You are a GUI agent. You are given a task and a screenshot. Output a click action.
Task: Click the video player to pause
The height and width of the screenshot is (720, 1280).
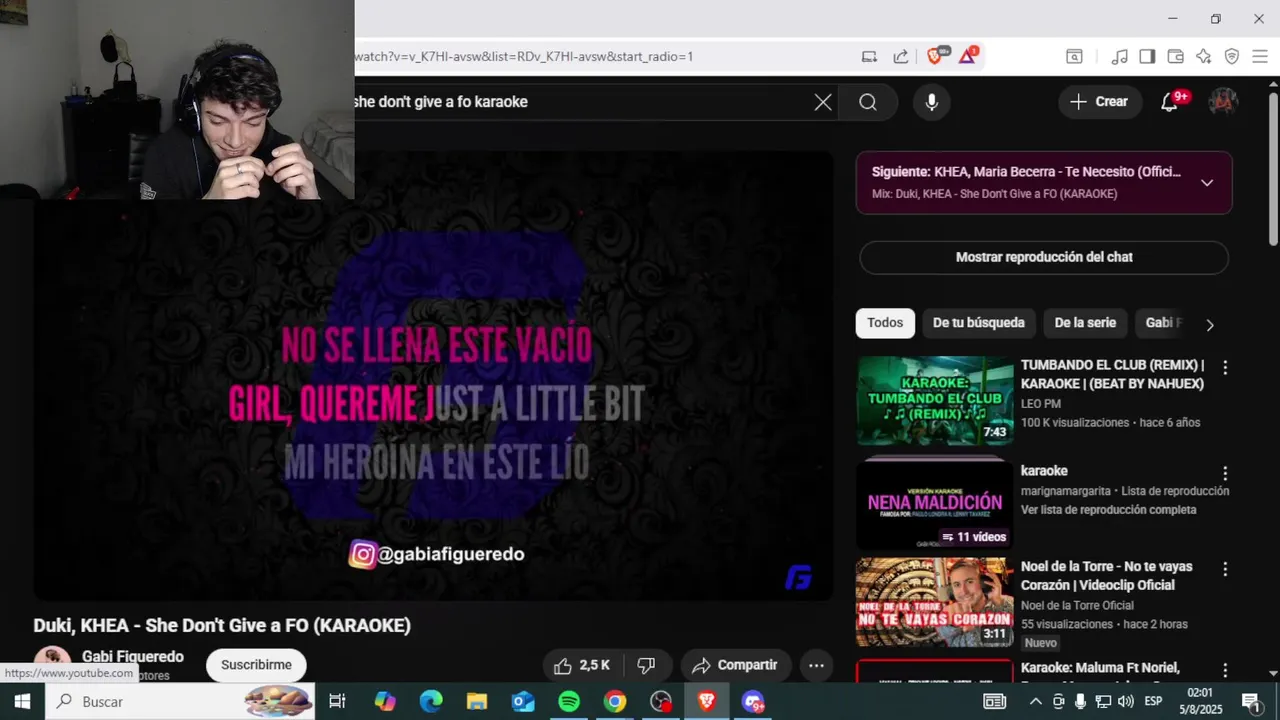coord(433,376)
